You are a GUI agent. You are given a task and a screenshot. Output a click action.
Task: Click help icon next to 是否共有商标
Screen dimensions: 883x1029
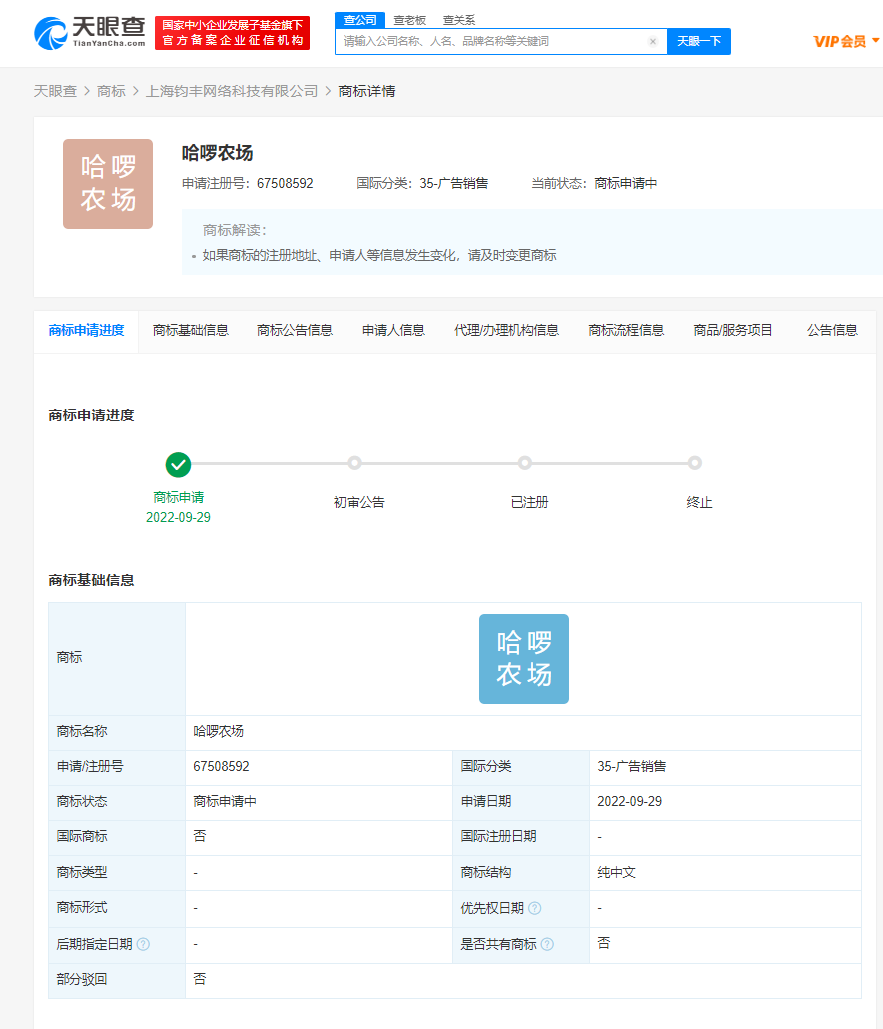[548, 944]
